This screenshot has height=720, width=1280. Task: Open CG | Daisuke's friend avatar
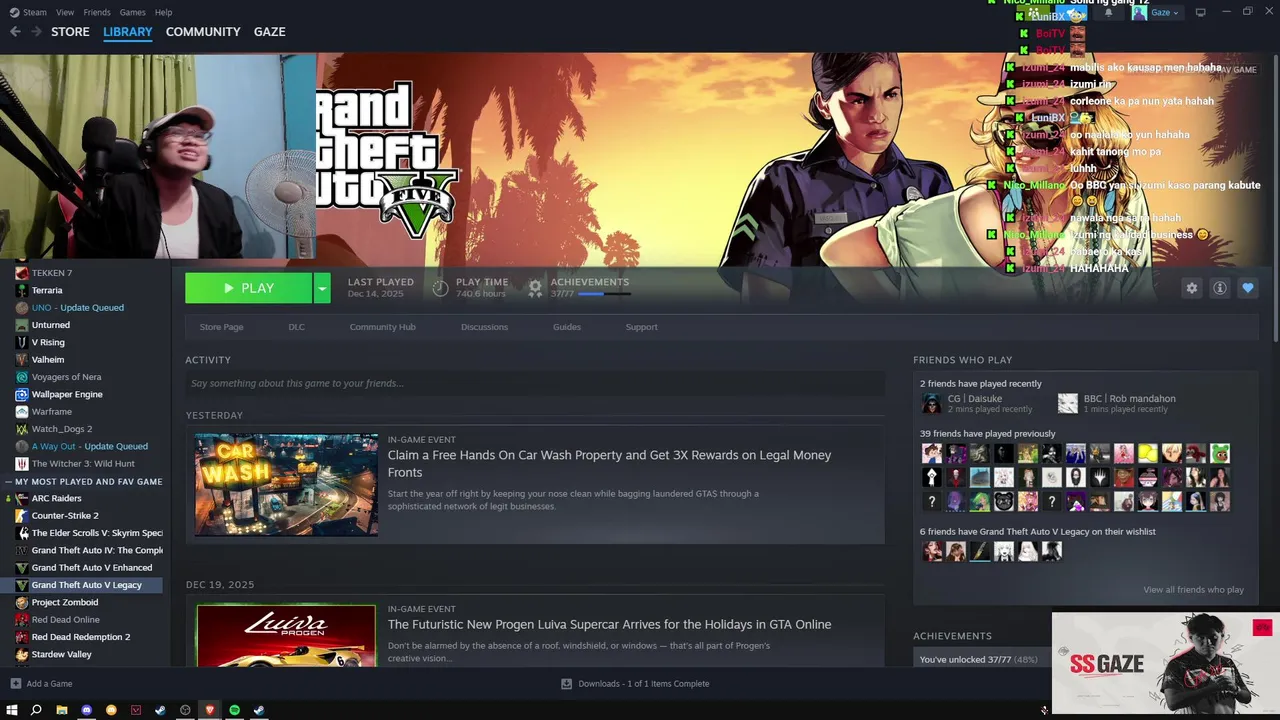tap(931, 403)
